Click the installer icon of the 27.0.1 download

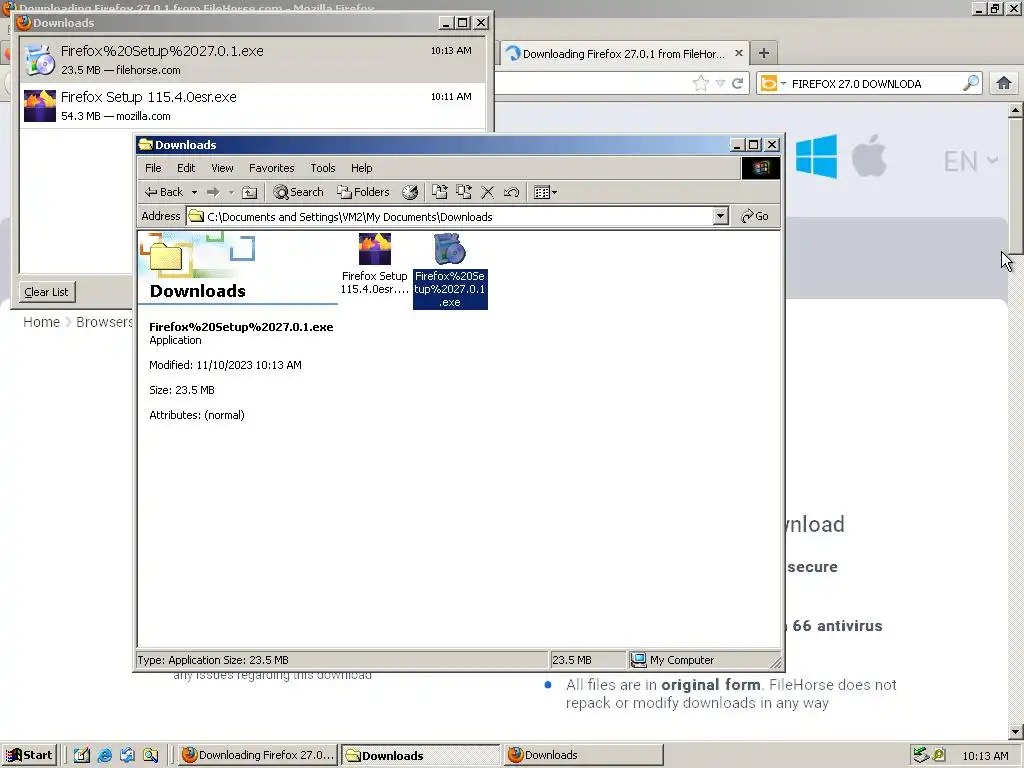39,60
